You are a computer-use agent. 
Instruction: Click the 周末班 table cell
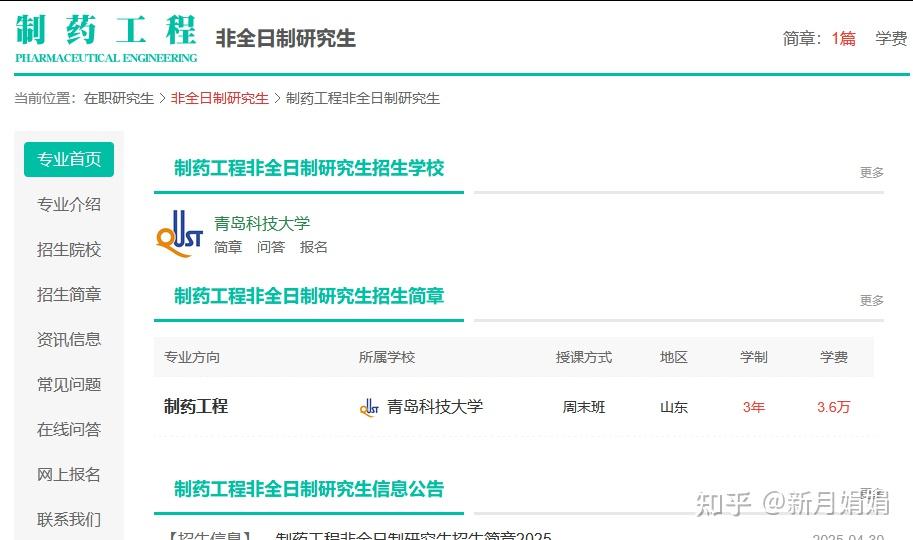584,407
